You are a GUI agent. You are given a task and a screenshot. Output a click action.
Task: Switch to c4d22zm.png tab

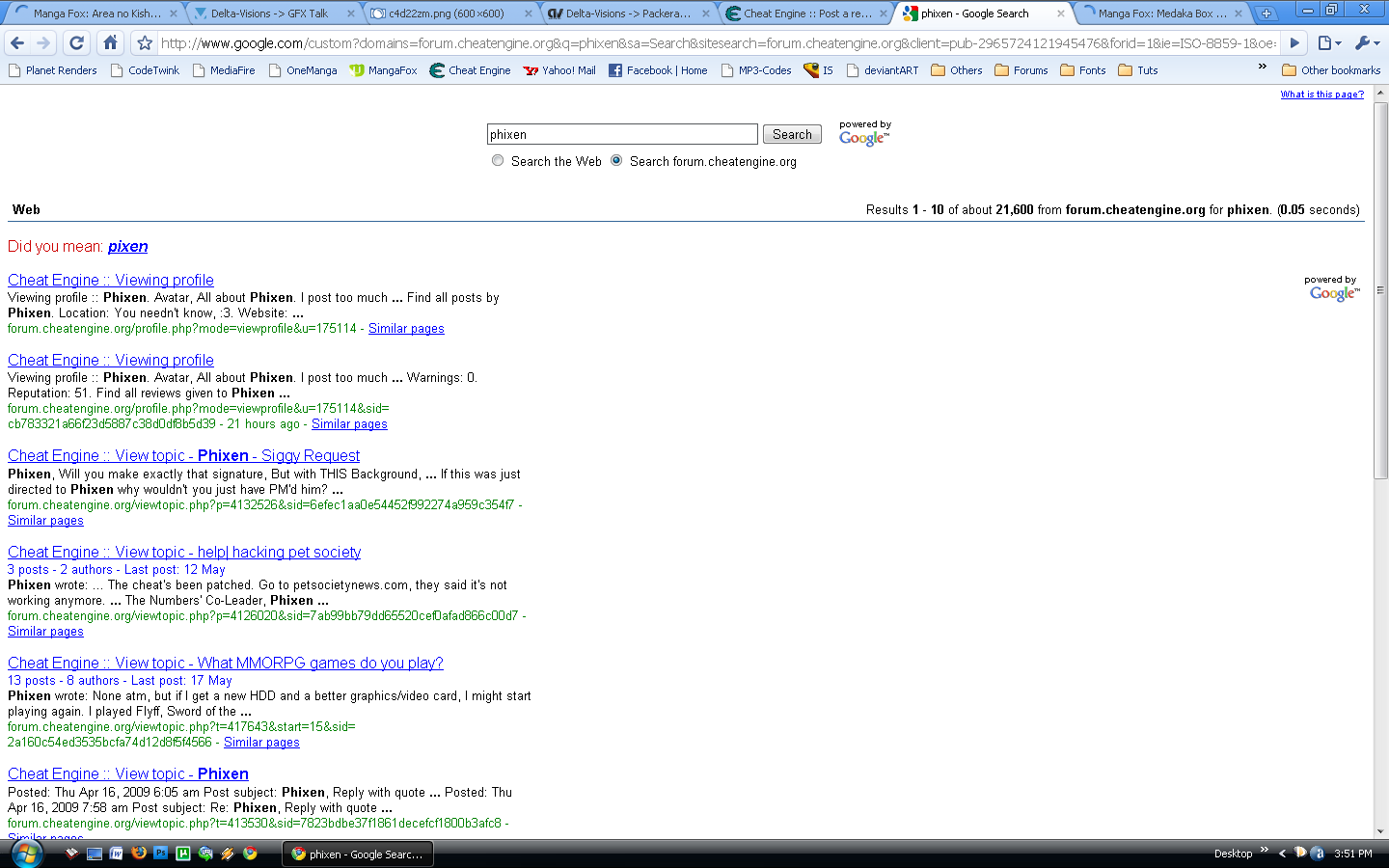click(451, 14)
